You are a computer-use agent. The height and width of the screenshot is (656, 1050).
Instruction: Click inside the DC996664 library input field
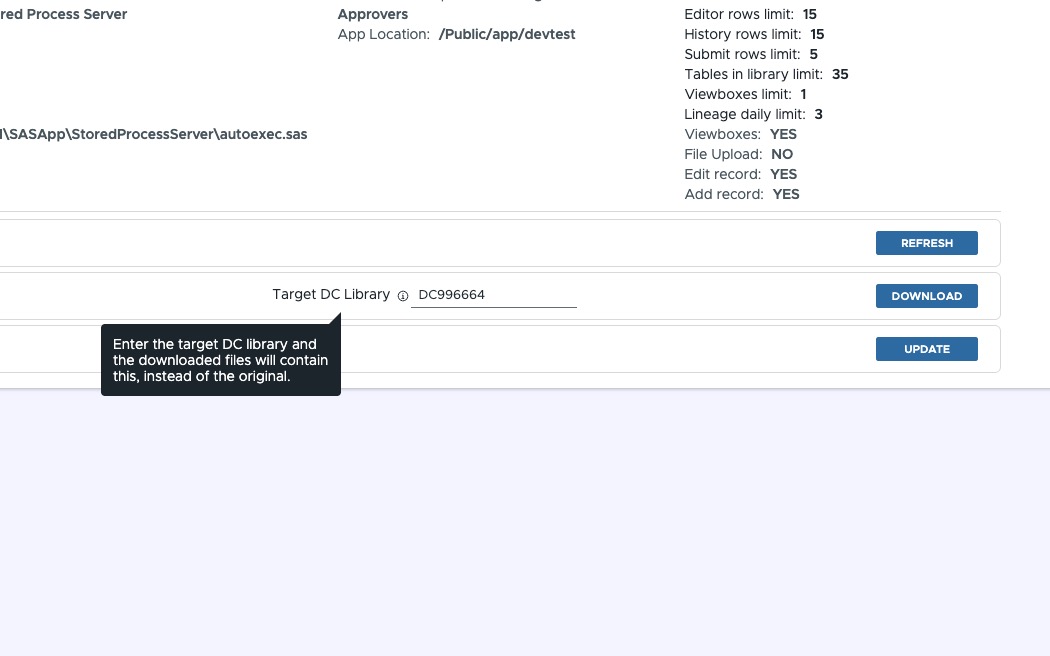pos(494,295)
